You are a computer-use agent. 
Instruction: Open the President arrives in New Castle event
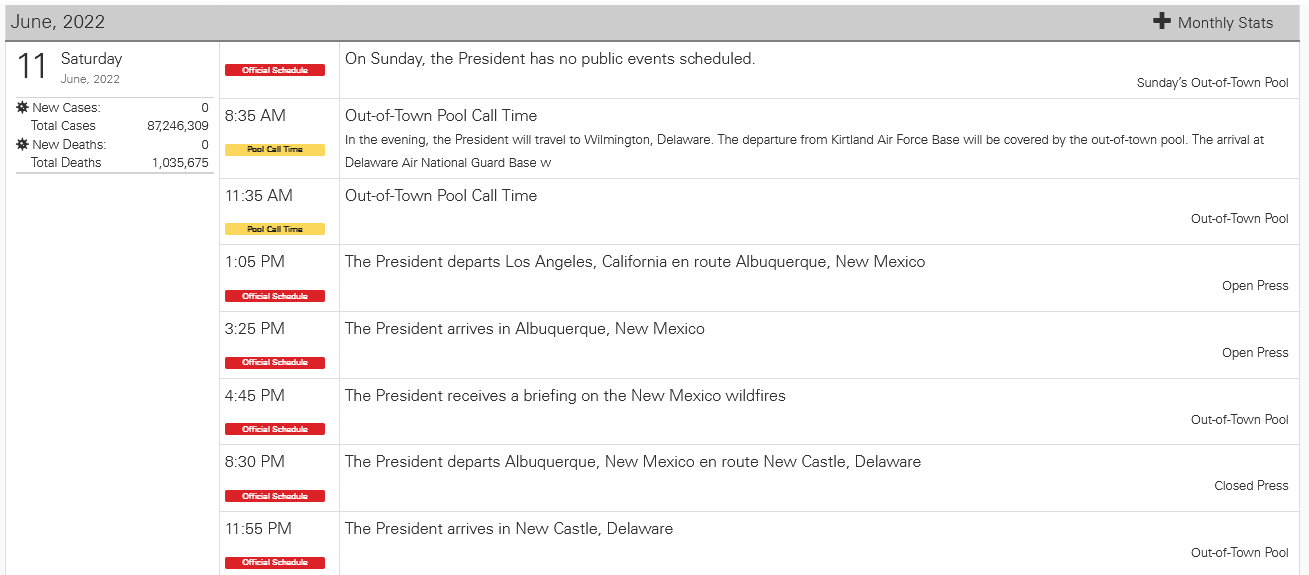point(509,528)
